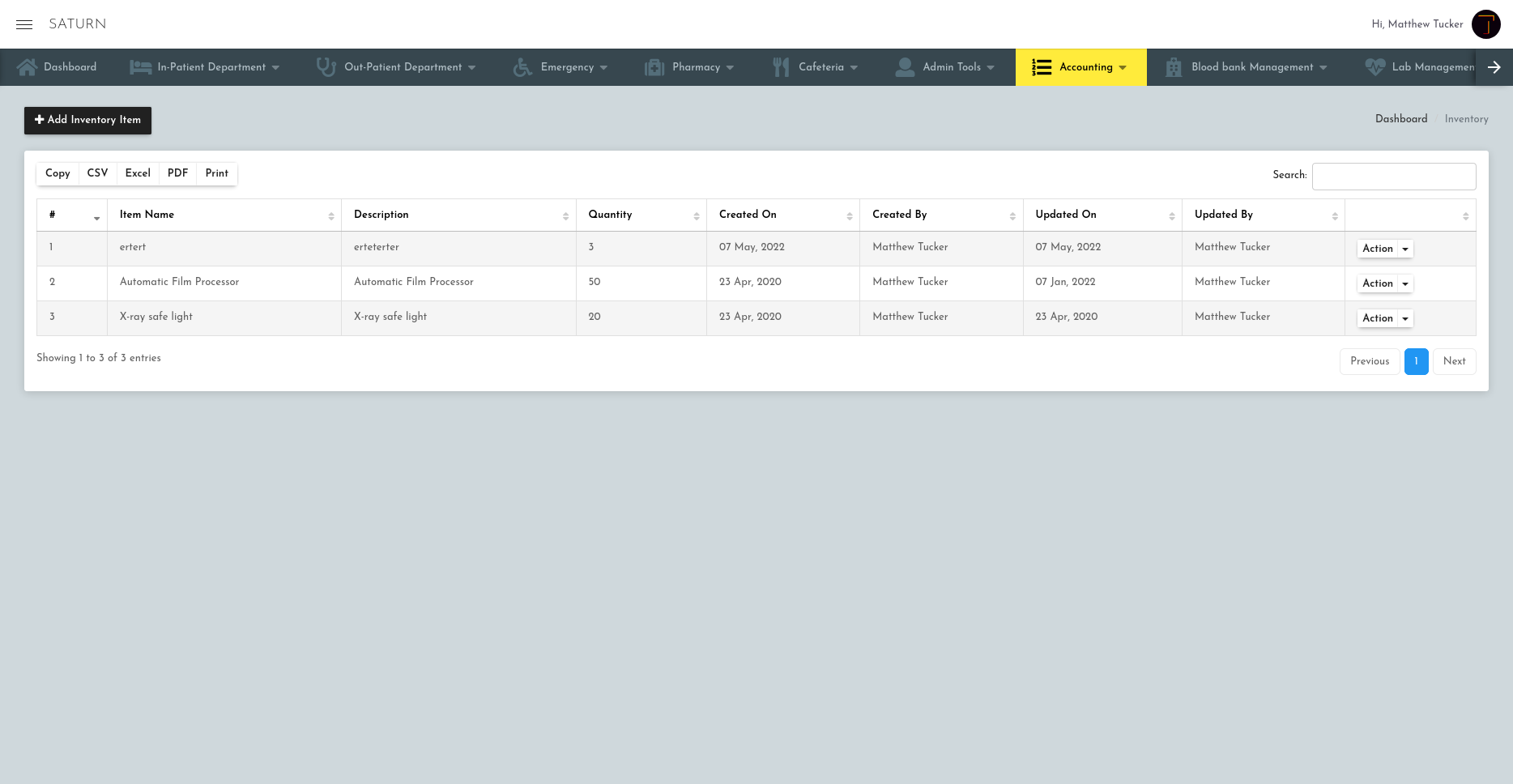Click the Dashboard home icon

click(x=28, y=66)
